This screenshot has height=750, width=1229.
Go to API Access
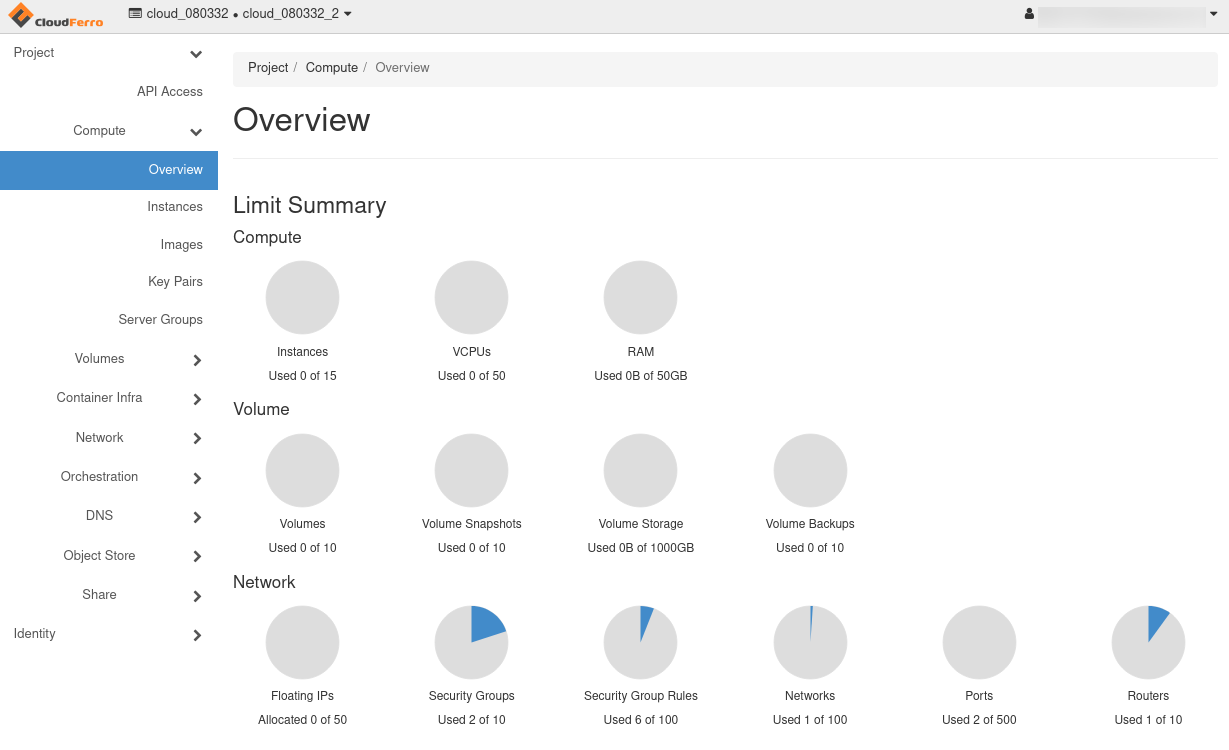(x=169, y=92)
